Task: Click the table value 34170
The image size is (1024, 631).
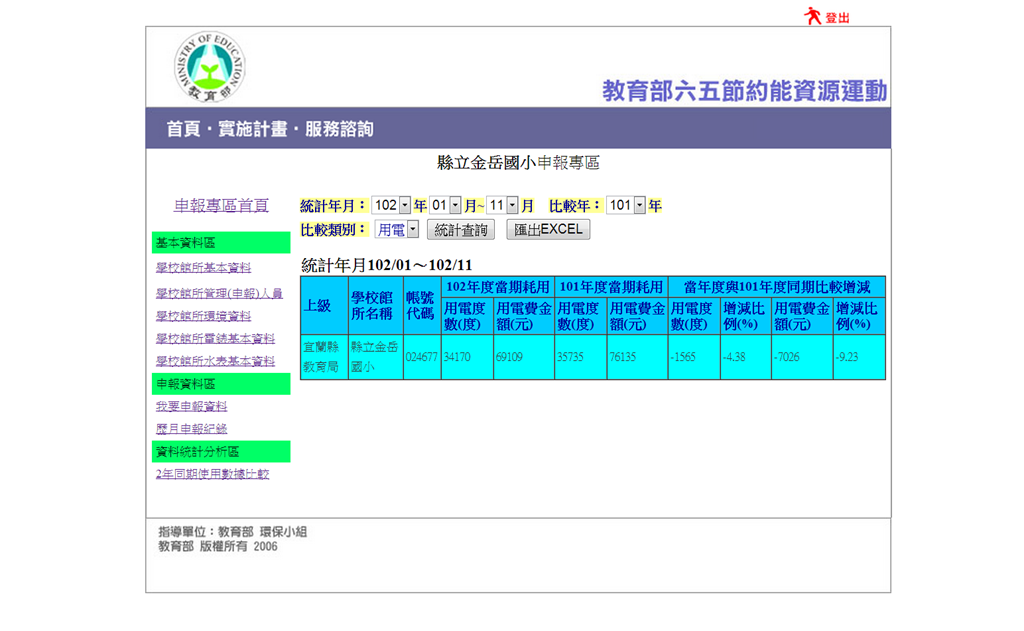Action: point(457,357)
